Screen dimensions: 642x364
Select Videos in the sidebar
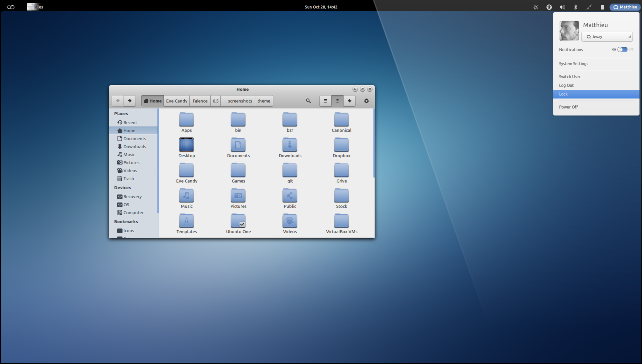pos(133,170)
